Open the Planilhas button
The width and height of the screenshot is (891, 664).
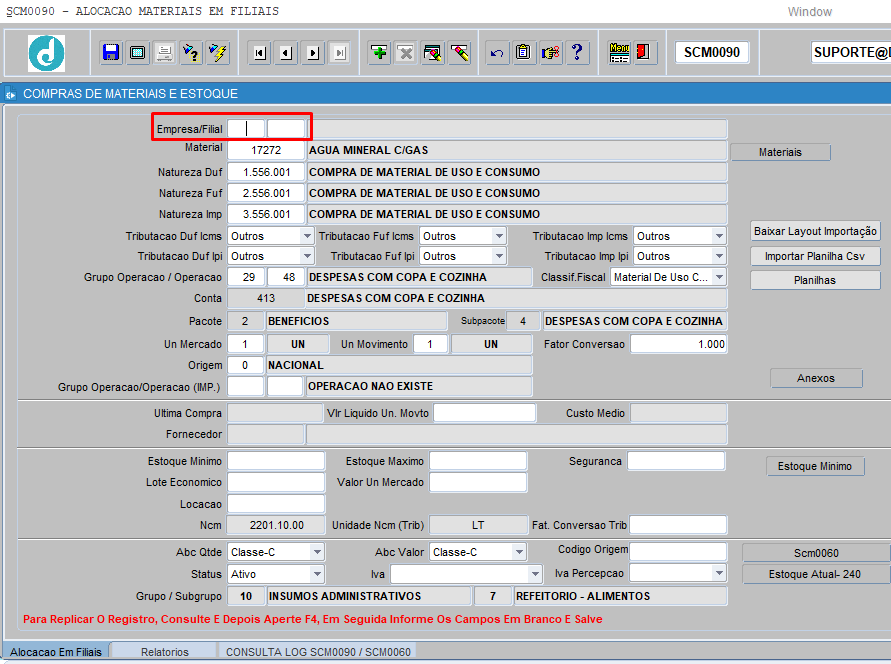tap(815, 280)
